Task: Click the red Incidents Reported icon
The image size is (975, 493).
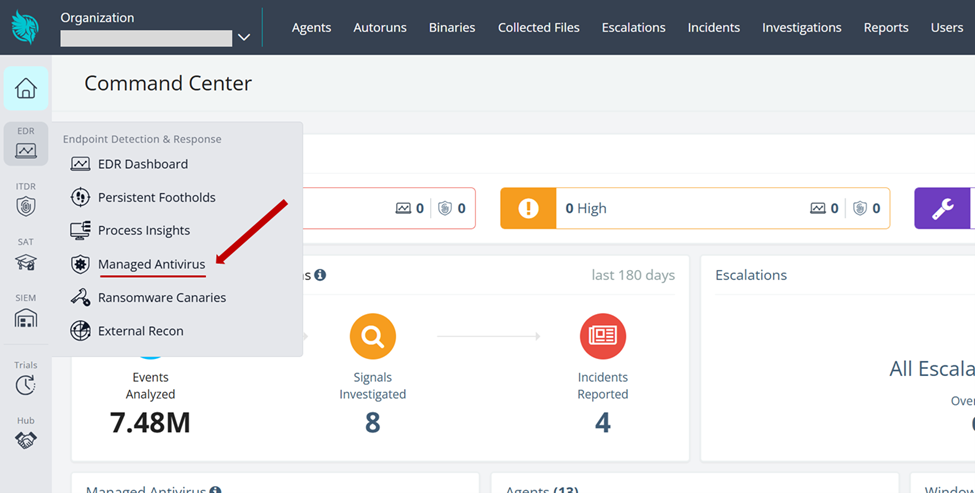Action: click(602, 337)
